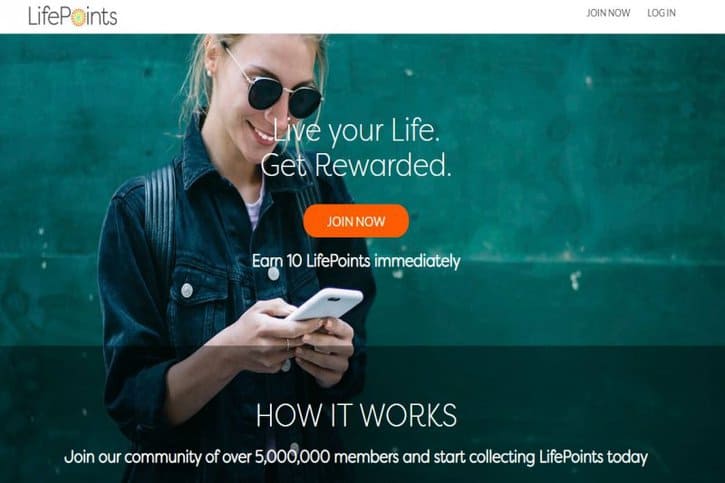Screen dimensions: 725x483
Task: Click the woman's earring
Action: (x=209, y=73)
